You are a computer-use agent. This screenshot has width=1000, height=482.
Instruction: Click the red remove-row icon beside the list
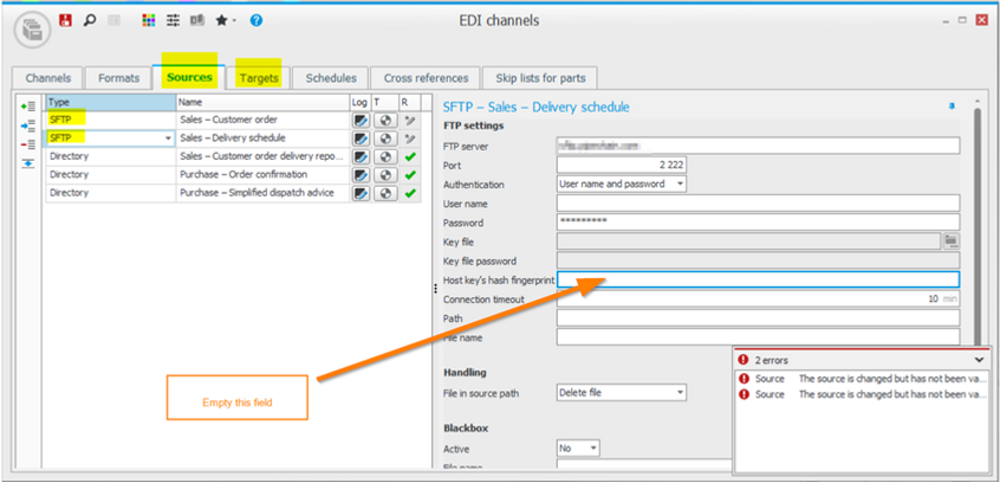(x=29, y=144)
